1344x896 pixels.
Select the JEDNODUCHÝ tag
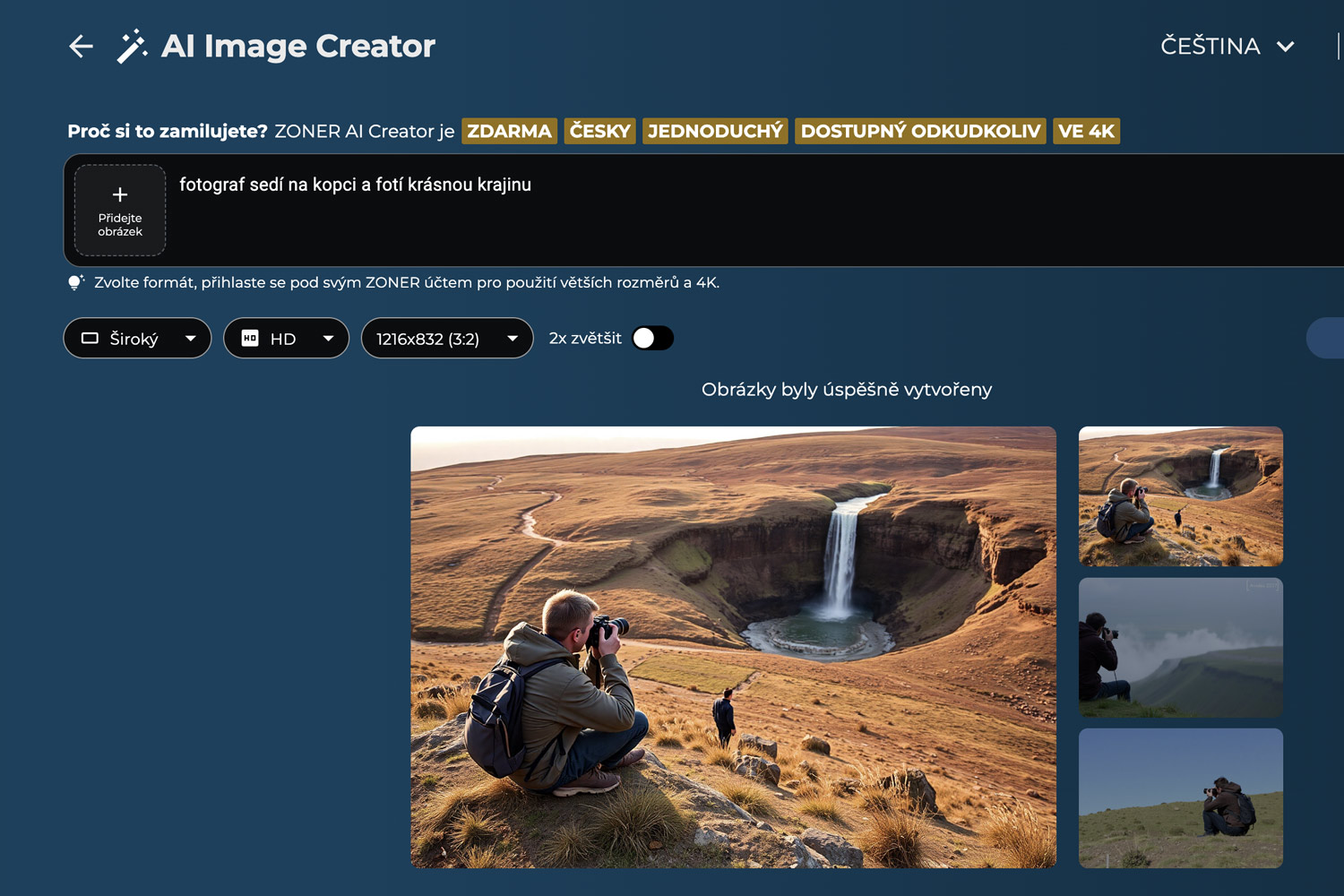click(x=715, y=132)
